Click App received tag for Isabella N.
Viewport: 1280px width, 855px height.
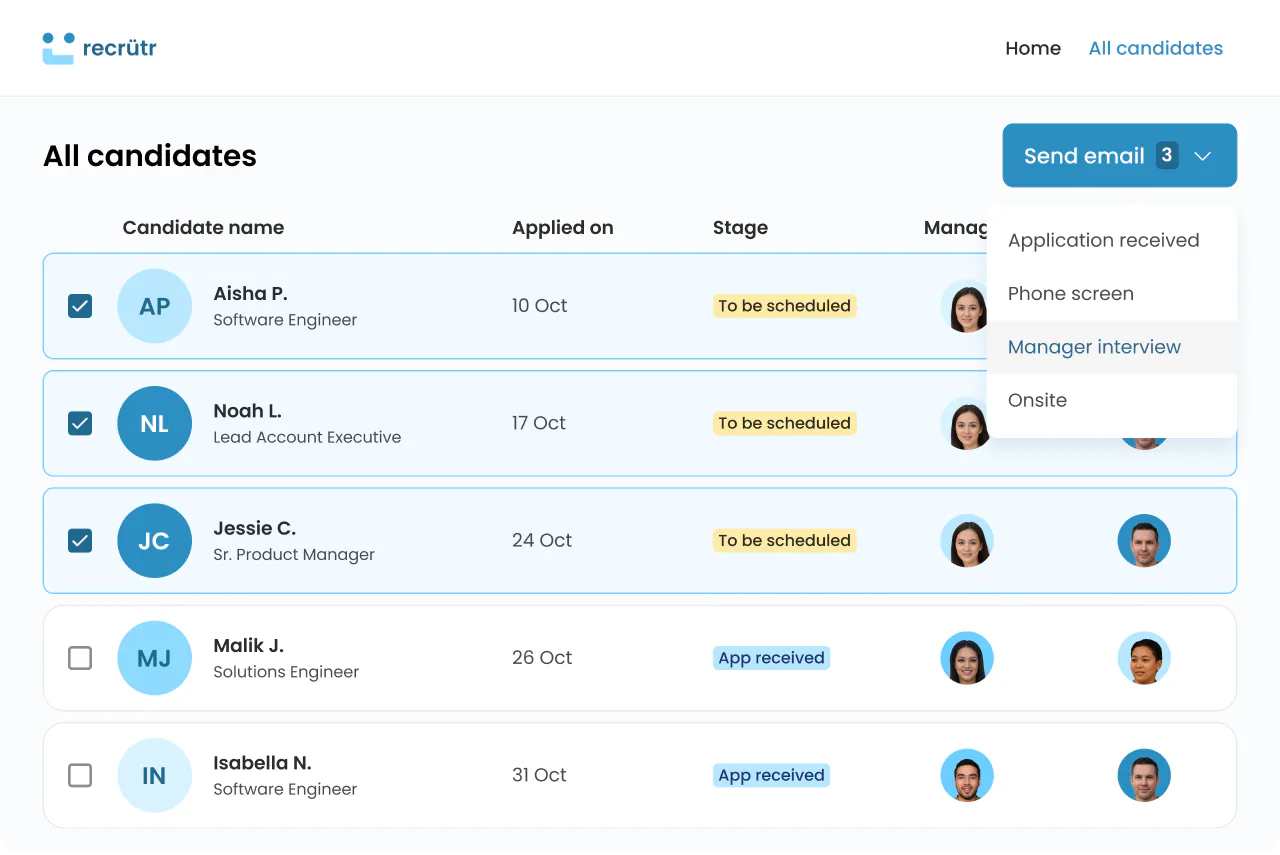(x=771, y=775)
